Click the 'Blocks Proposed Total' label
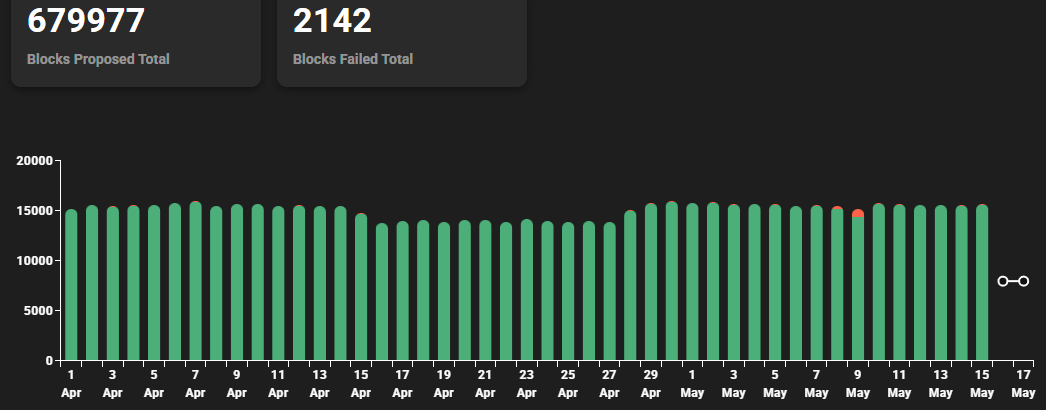The width and height of the screenshot is (1046, 410). coord(98,59)
